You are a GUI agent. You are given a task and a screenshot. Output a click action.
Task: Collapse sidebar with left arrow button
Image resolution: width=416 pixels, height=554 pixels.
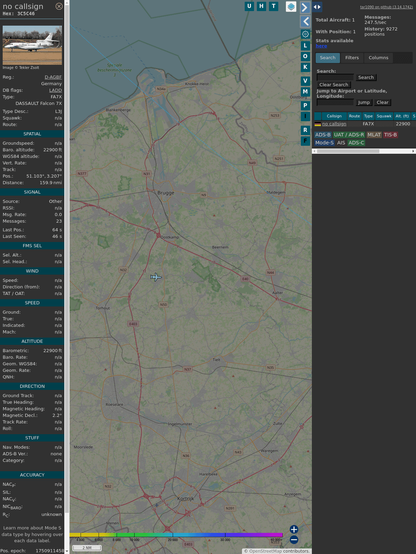pos(305,22)
